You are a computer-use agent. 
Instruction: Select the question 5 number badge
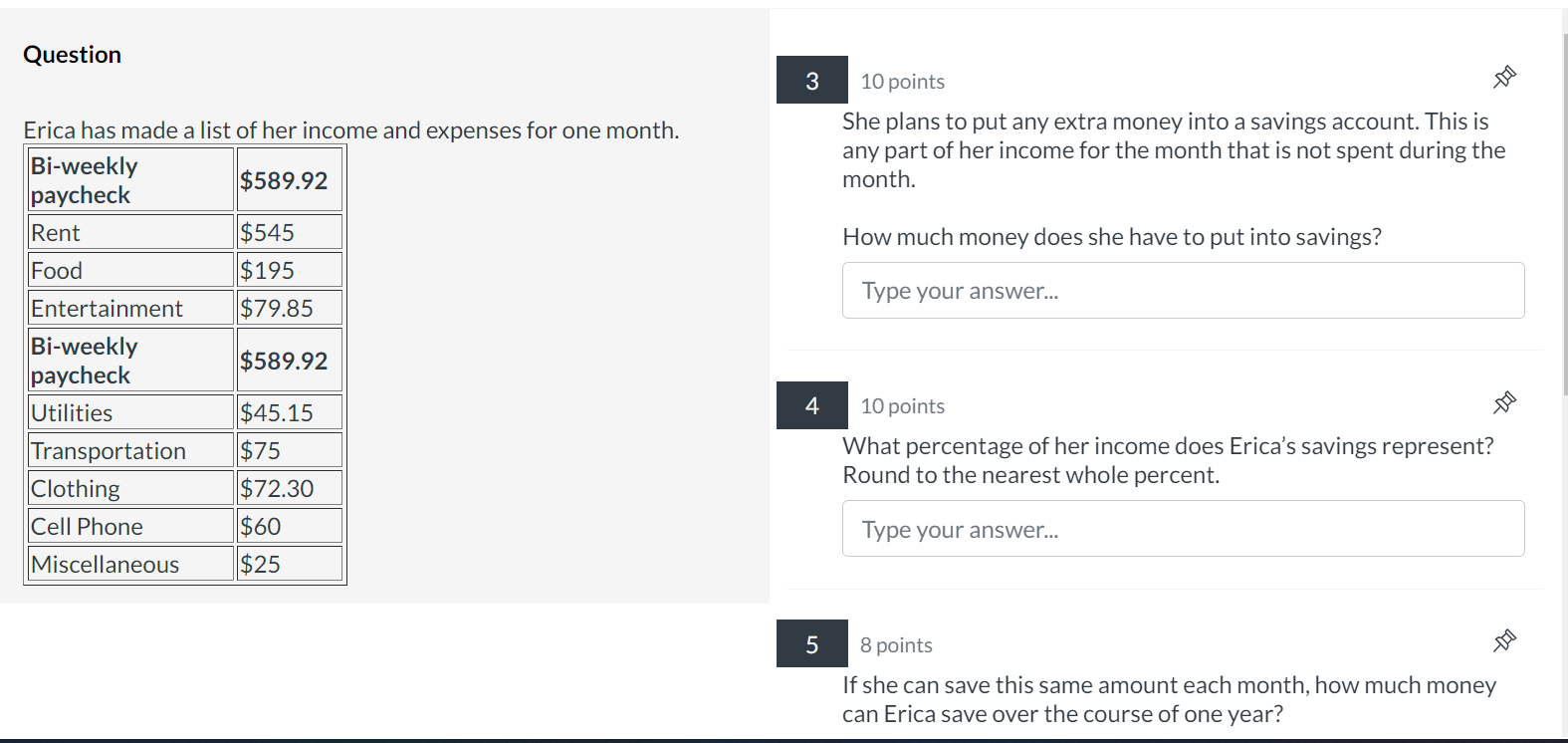pos(810,643)
